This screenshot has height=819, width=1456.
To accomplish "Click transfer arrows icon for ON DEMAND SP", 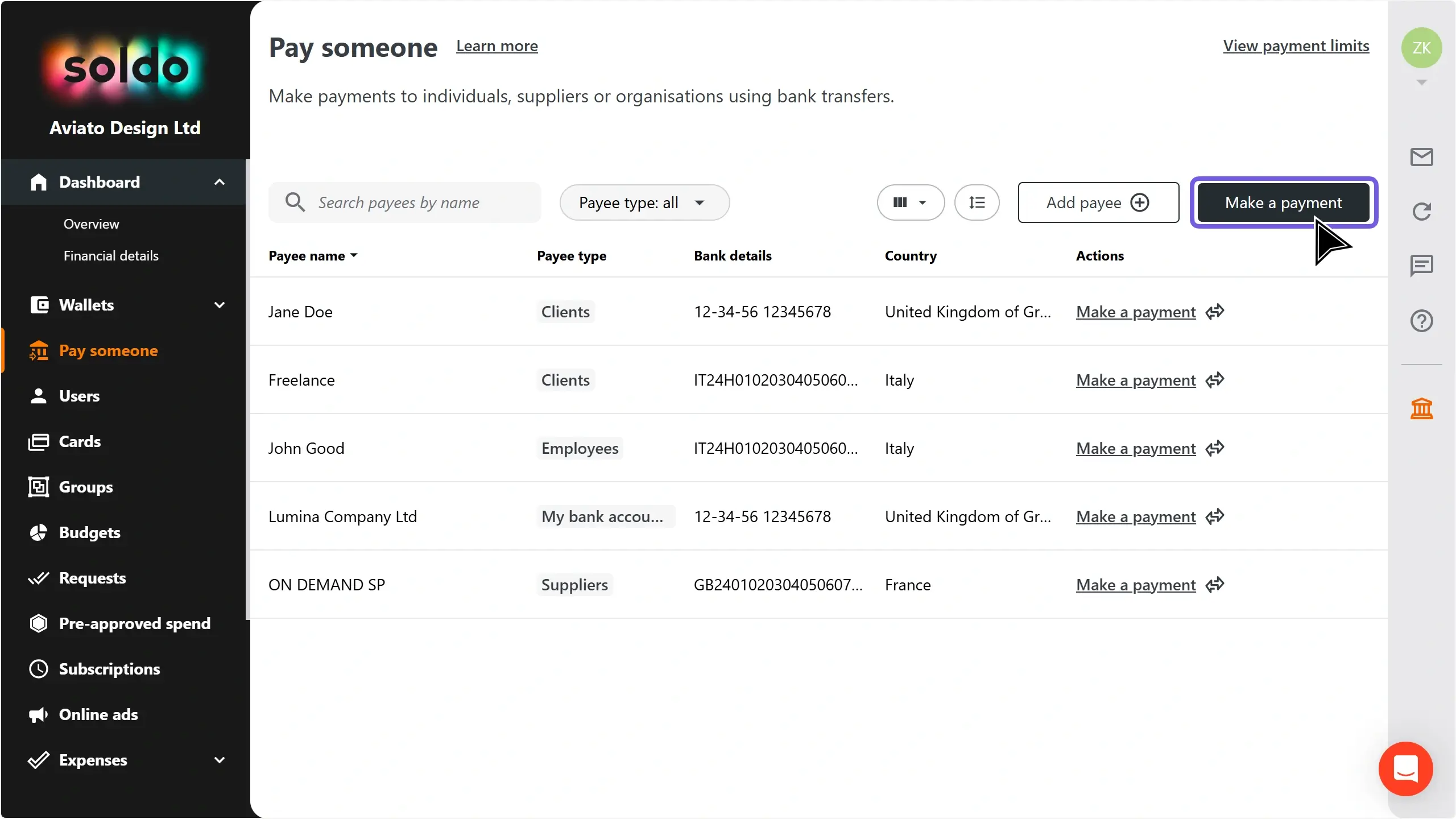I will (x=1214, y=585).
